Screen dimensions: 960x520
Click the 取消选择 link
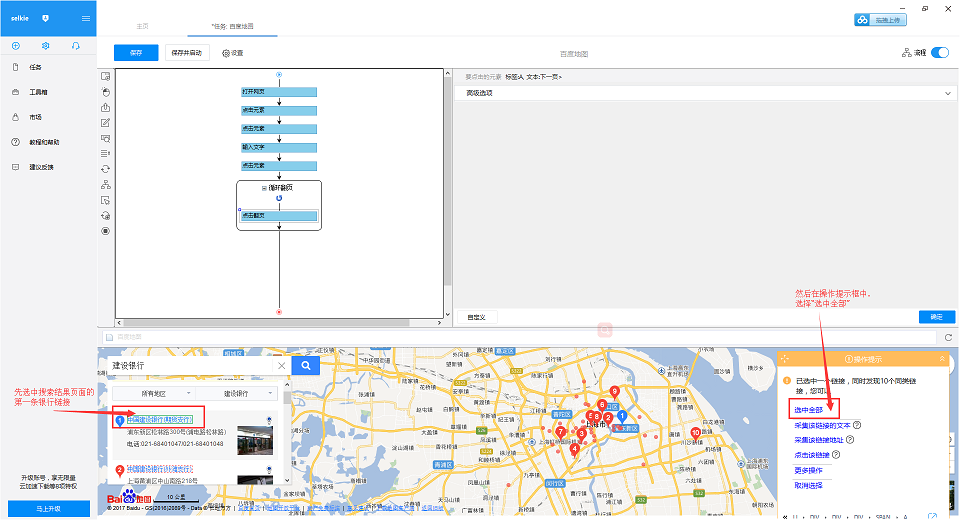pyautogui.click(x=808, y=485)
